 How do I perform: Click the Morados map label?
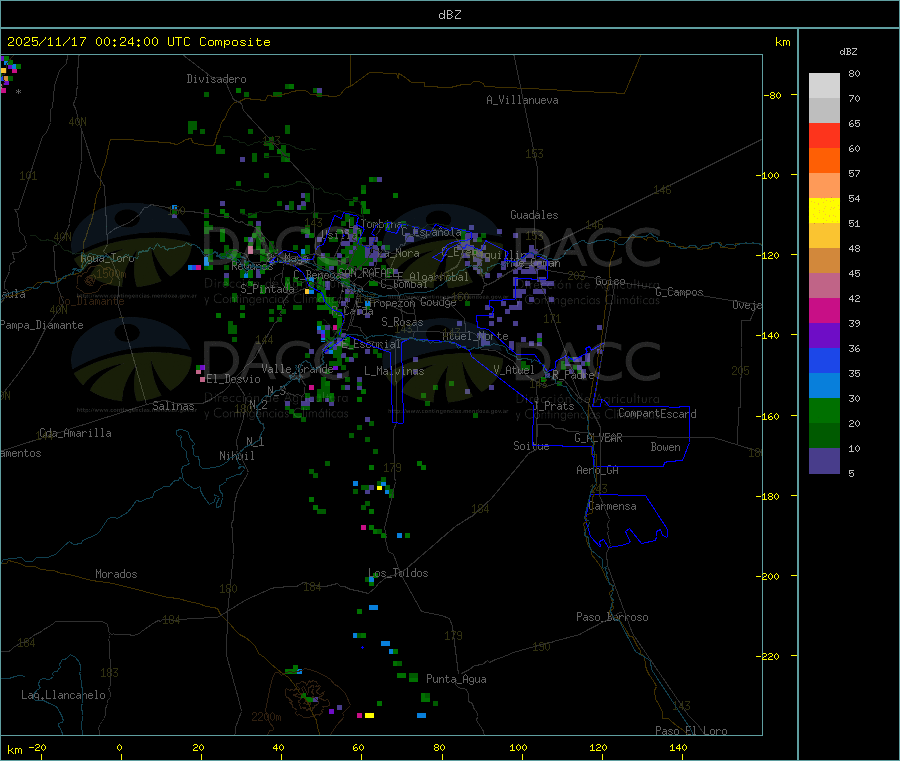[116, 574]
